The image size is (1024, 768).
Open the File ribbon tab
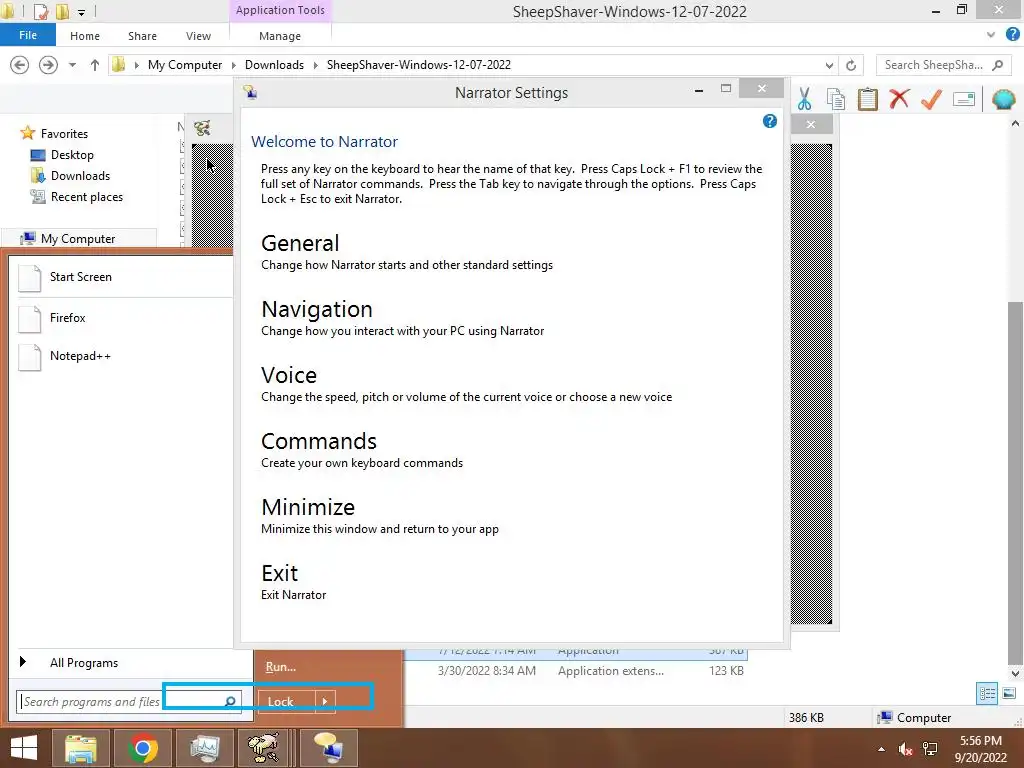[x=27, y=35]
